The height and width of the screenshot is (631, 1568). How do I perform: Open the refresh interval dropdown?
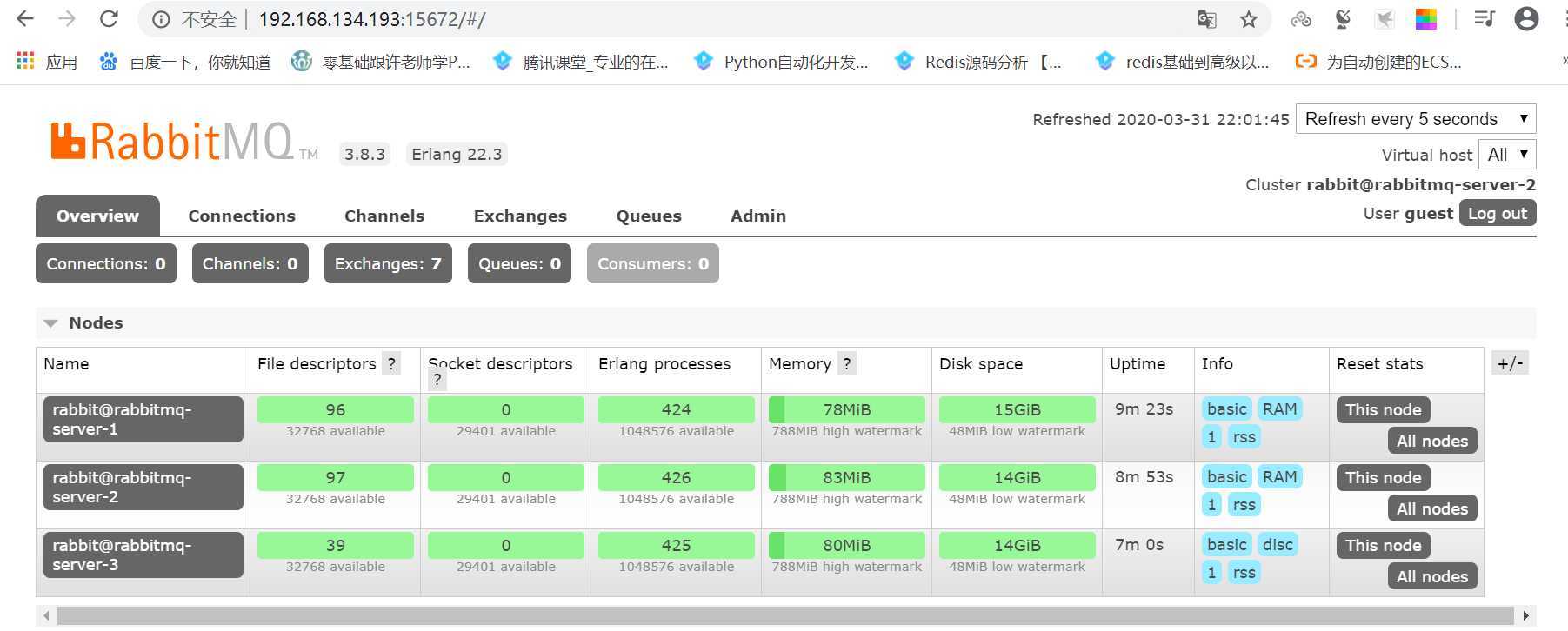[x=1416, y=119]
